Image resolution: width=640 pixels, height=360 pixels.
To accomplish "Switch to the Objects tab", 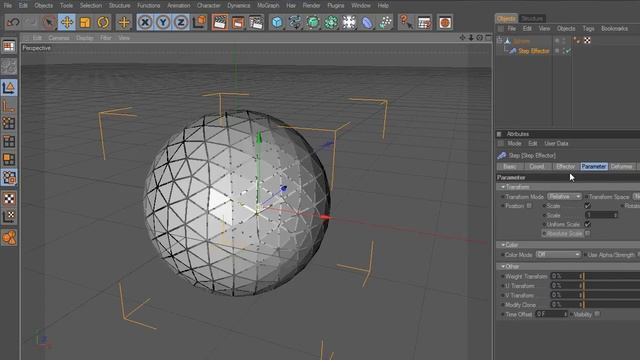I will [x=506, y=18].
